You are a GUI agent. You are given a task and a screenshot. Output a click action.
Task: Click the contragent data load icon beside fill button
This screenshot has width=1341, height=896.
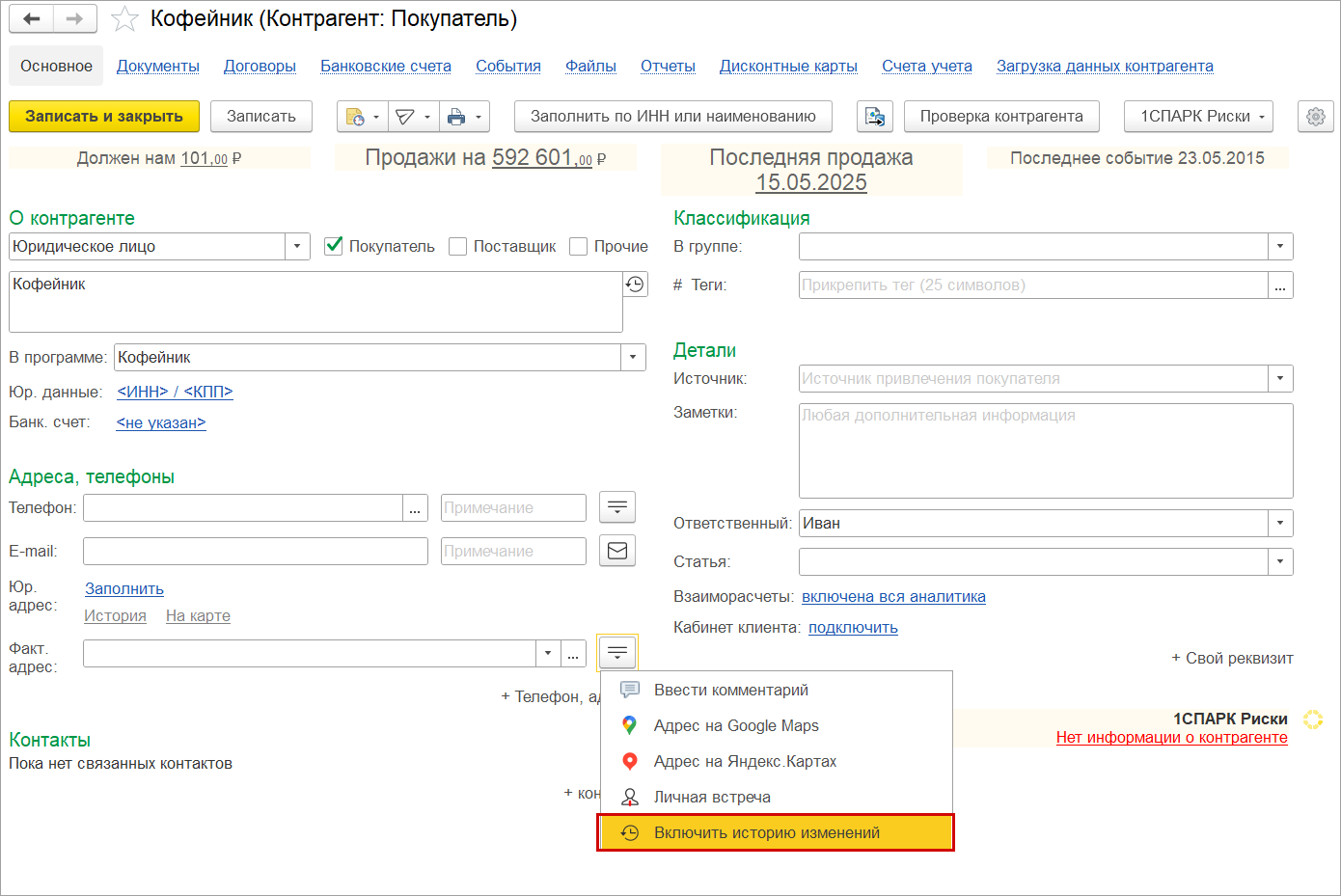[x=875, y=117]
